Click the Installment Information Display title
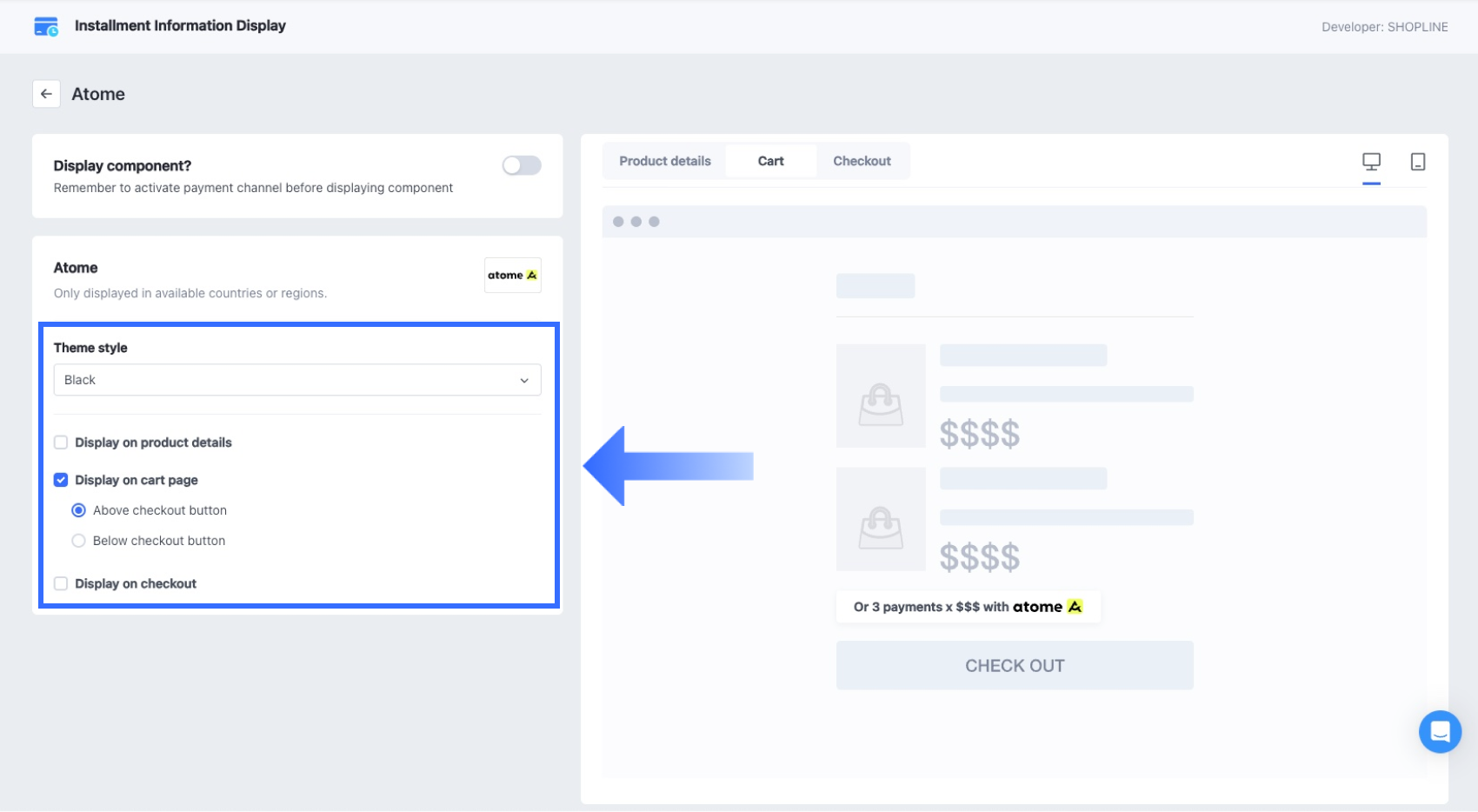 pos(180,26)
